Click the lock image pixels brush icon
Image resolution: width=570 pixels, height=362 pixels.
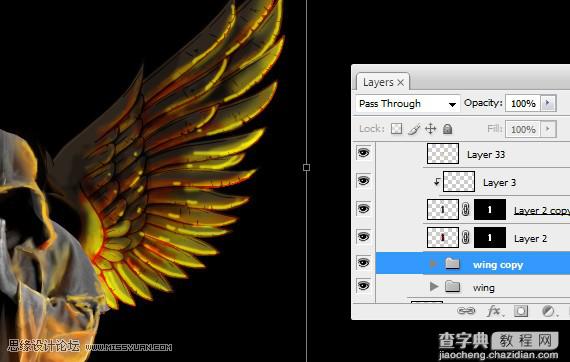click(x=414, y=129)
